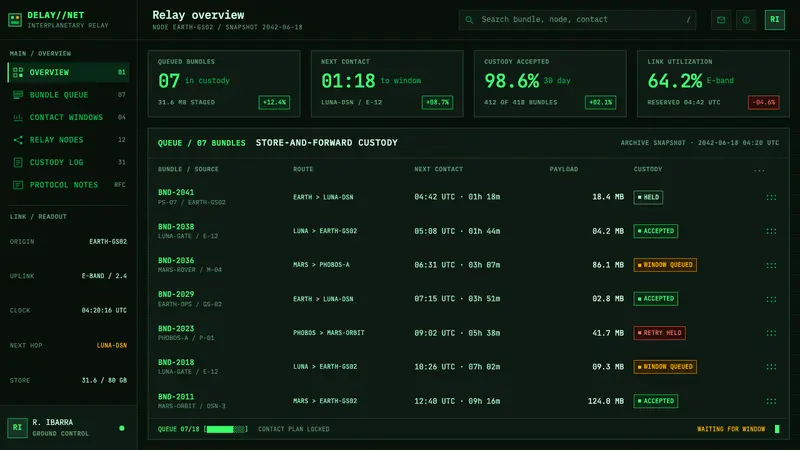Screen dimensions: 800x450
Task: Click the NEXT CONTACT column header
Action: pyautogui.click(x=438, y=169)
